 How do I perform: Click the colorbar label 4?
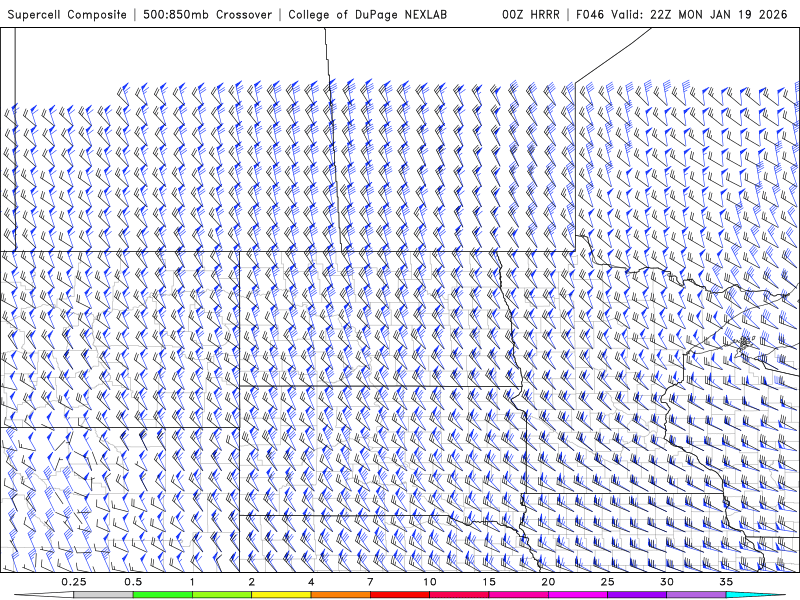pos(311,582)
